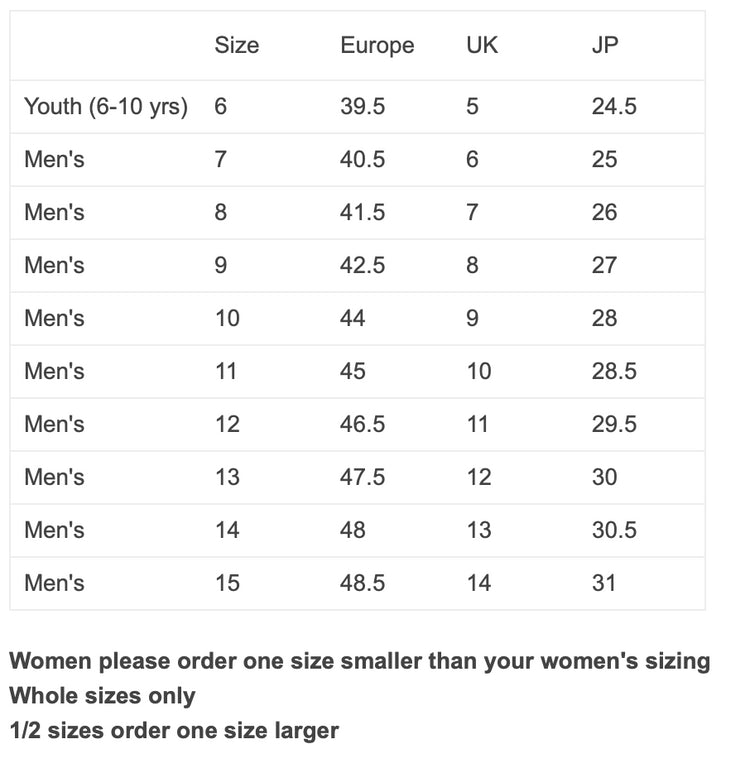Image resolution: width=750 pixels, height=768 pixels.
Task: Click the JP 30.5 cell
Action: 614,531
